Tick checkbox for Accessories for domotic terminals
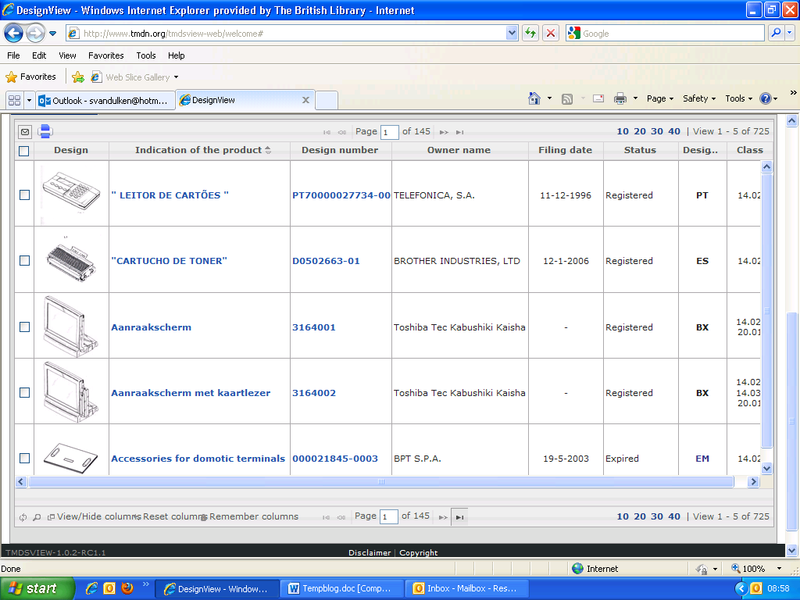The image size is (800, 600). [24, 458]
